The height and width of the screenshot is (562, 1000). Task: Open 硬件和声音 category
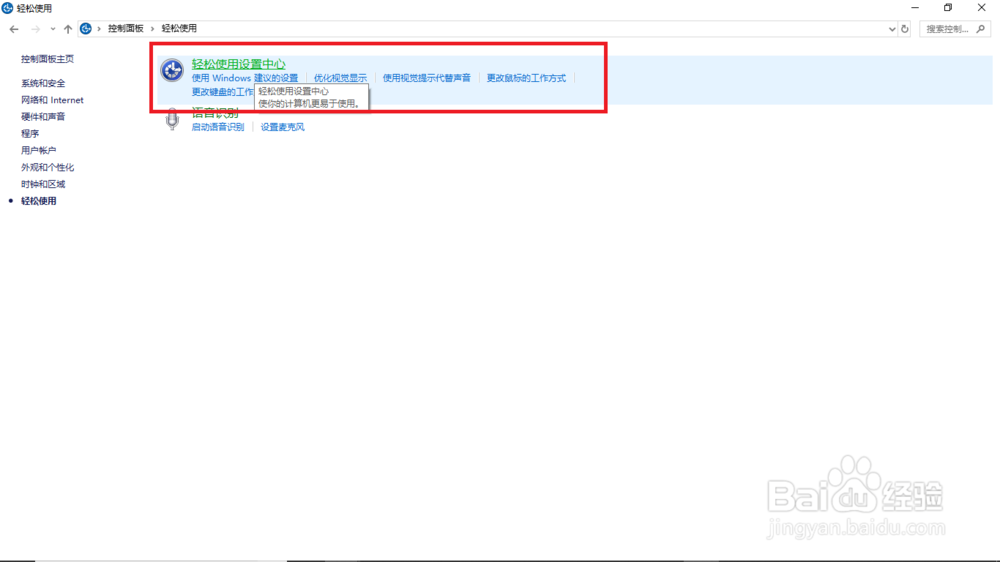click(x=43, y=117)
